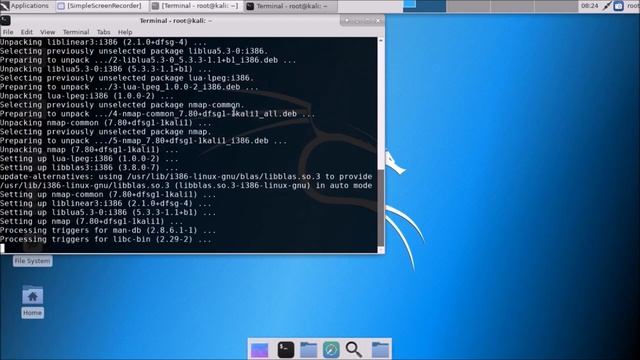Launch the web browser compass icon in the dock

click(331, 350)
